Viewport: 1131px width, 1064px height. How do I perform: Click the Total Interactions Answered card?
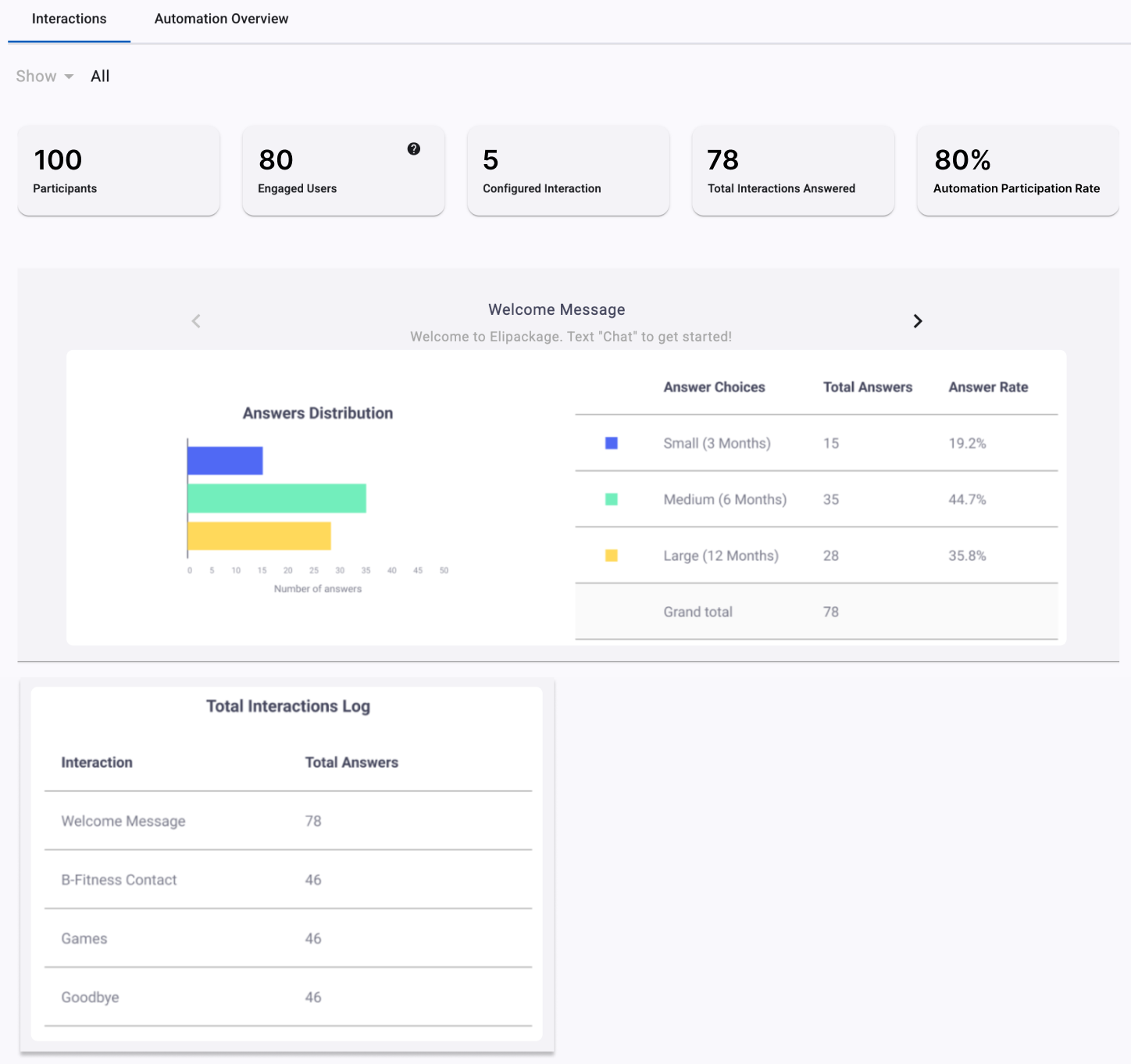(793, 170)
